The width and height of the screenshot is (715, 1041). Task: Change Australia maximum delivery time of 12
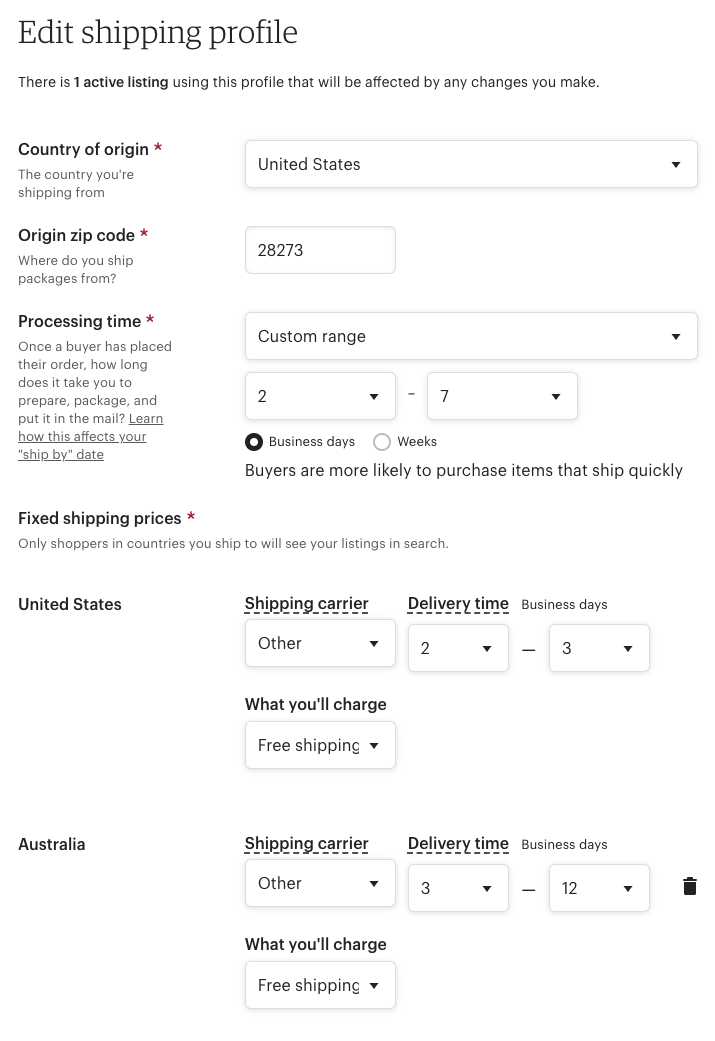[x=599, y=888]
